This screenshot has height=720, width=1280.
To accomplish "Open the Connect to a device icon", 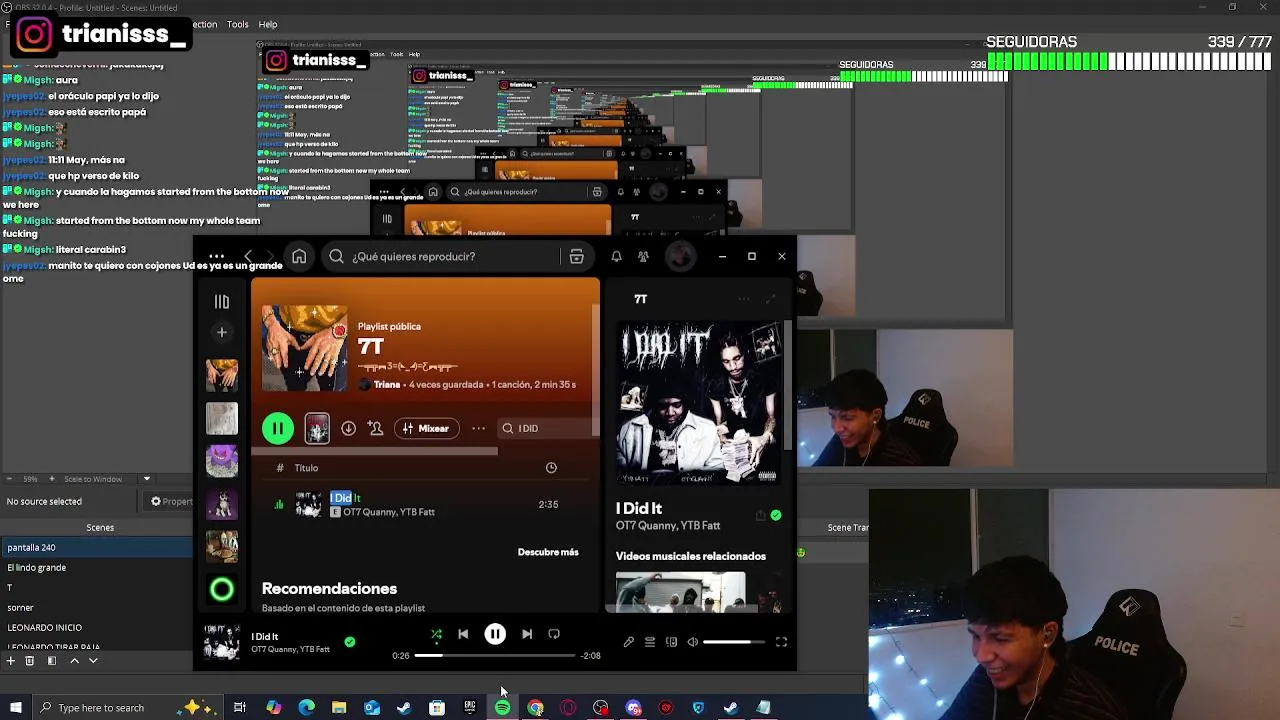I will coord(671,642).
